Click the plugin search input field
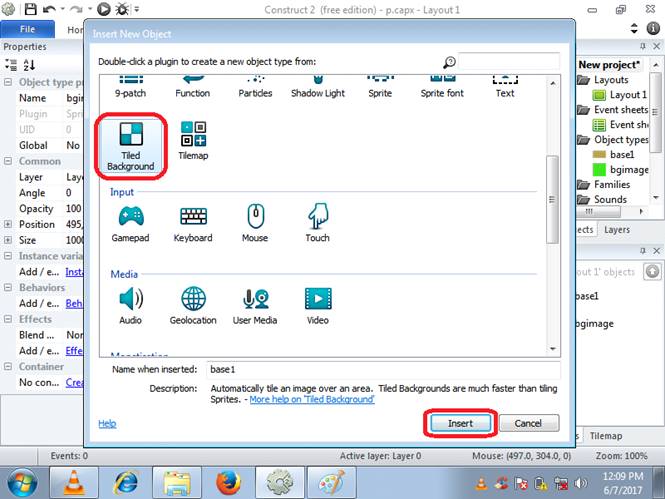Screen dimensions: 665x499 click(509, 62)
